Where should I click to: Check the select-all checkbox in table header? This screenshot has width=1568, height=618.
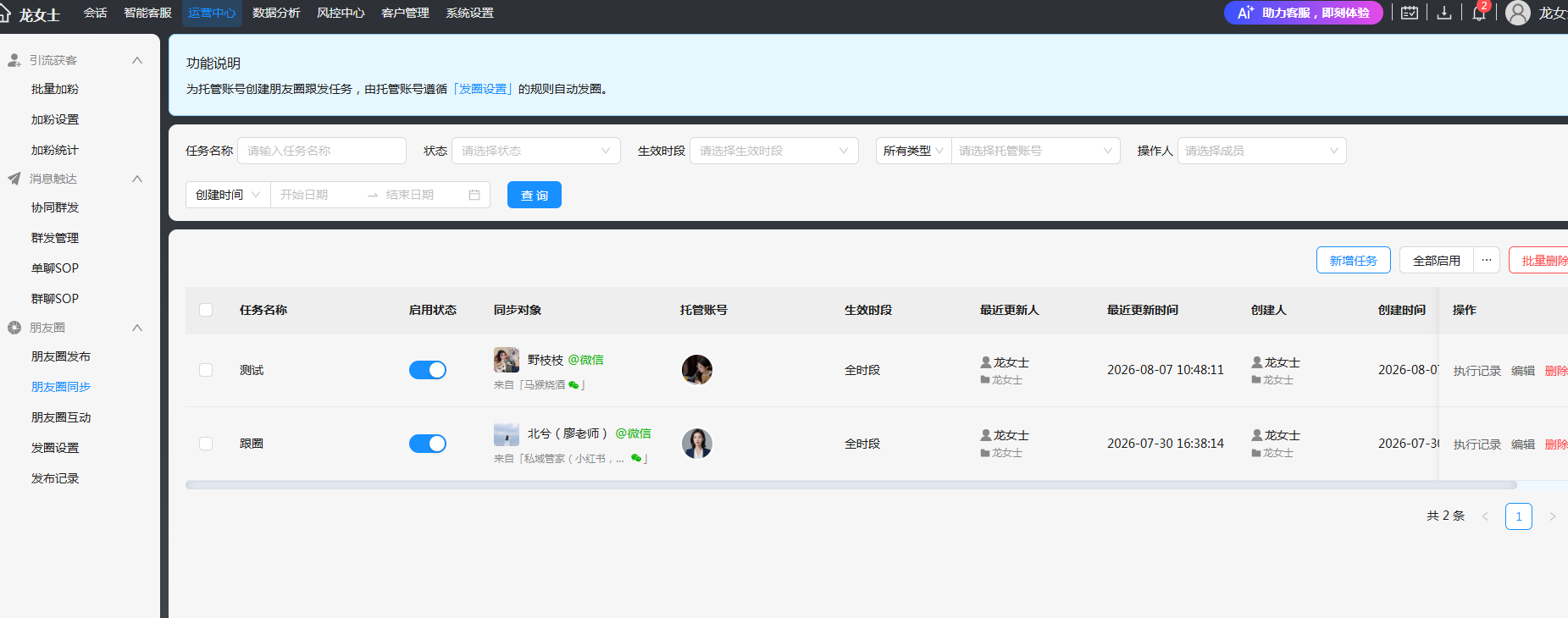[206, 310]
